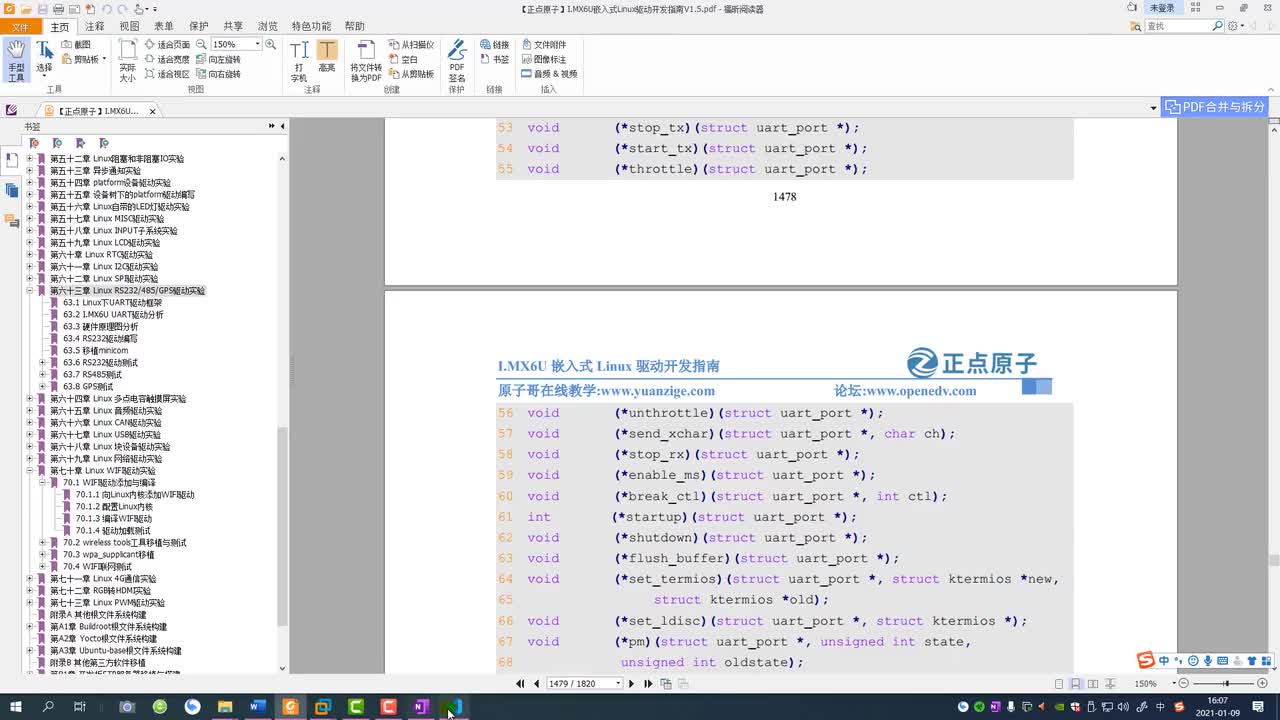Open the Comments panel icon in sidebar
1280x720 pixels.
11,220
